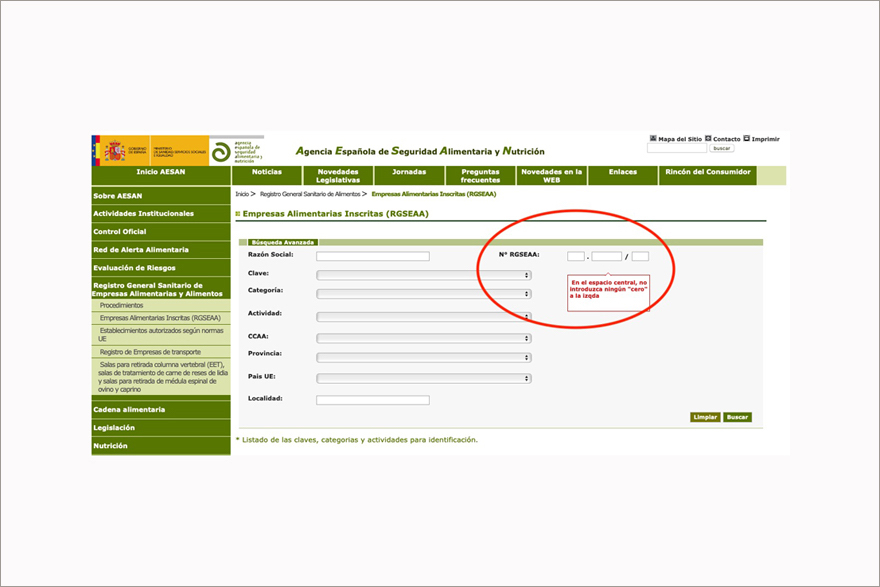Click the Imprimir print link
The image size is (880, 587).
765,139
